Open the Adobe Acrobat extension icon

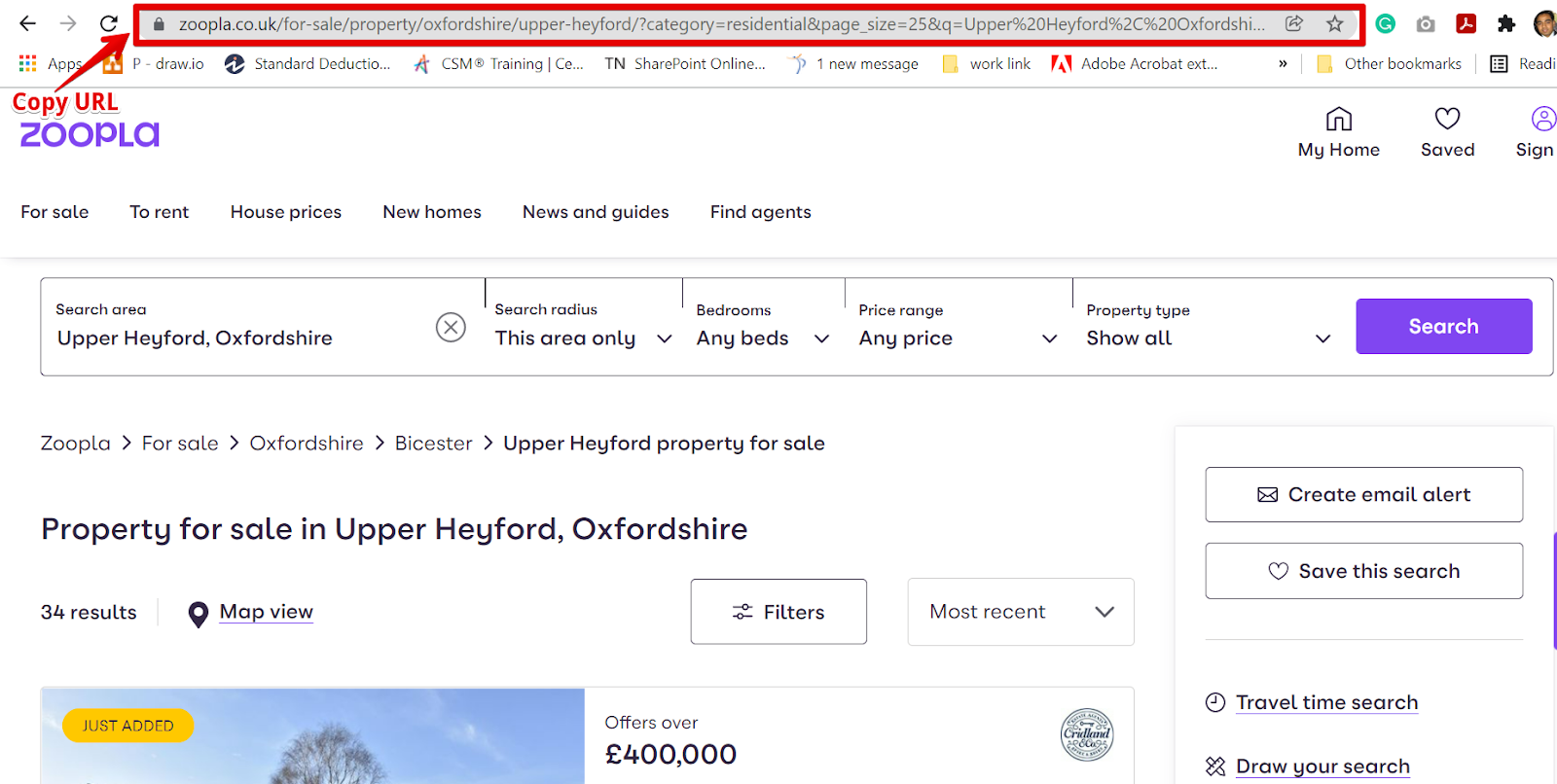coord(1466,23)
